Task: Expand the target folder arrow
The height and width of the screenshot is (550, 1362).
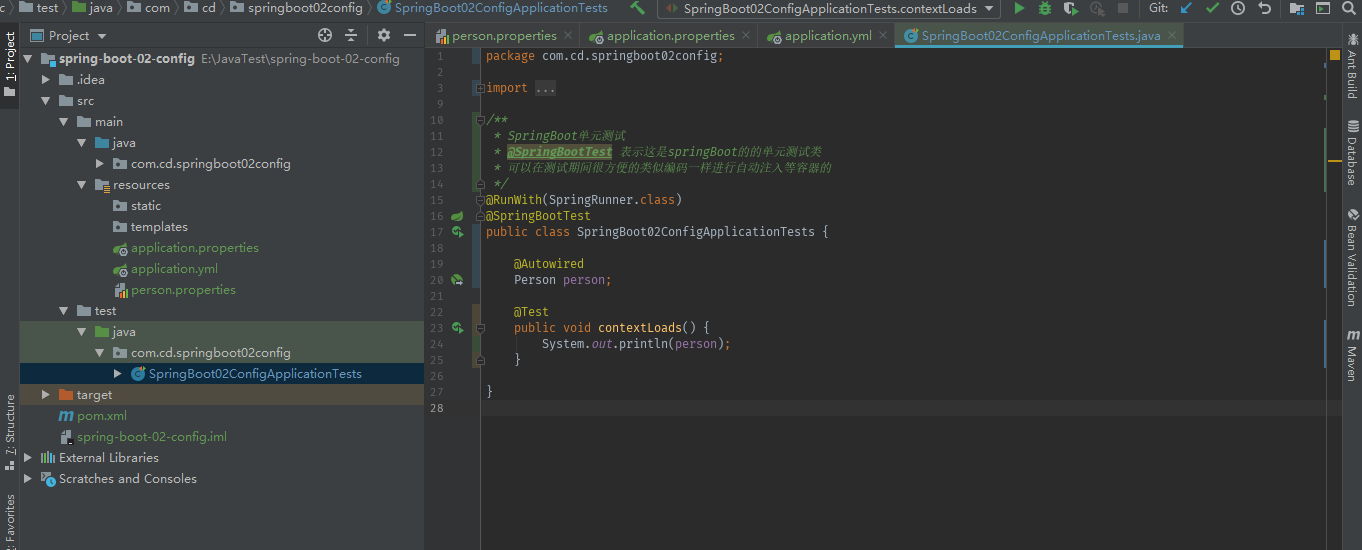Action: [46, 394]
